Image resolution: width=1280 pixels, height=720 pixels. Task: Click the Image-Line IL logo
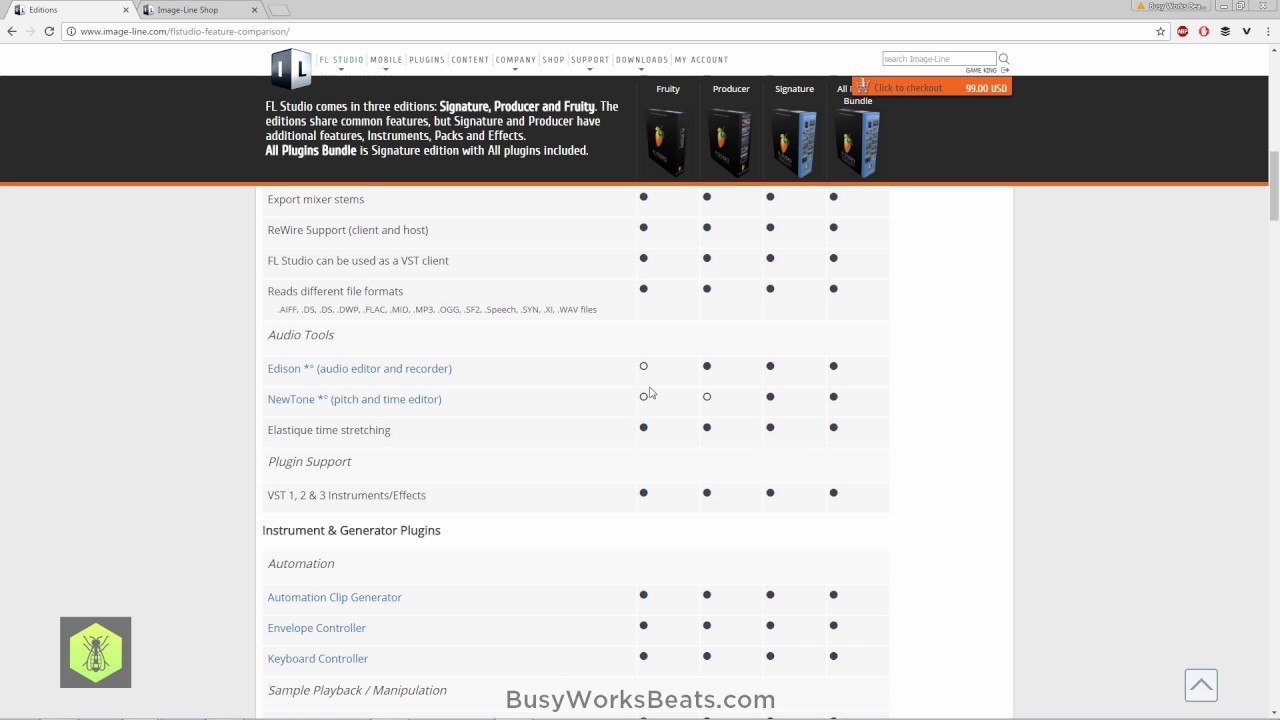pyautogui.click(x=291, y=68)
